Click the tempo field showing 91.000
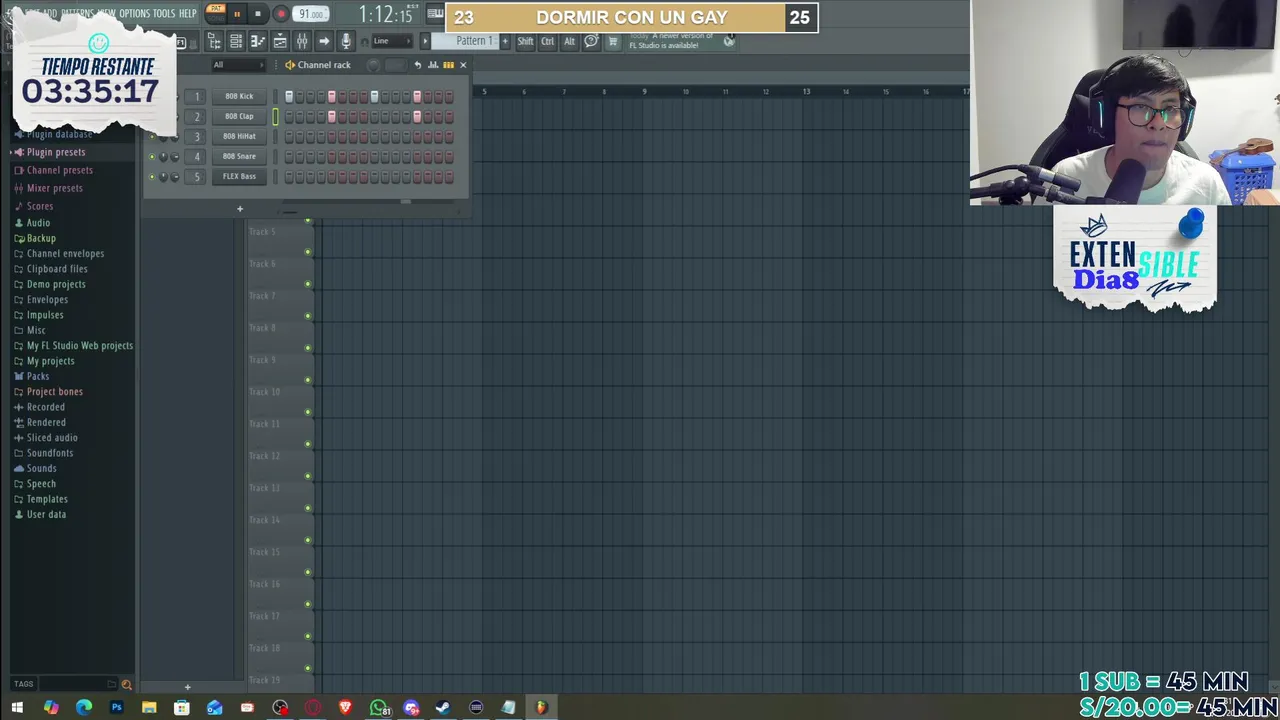 (x=312, y=14)
